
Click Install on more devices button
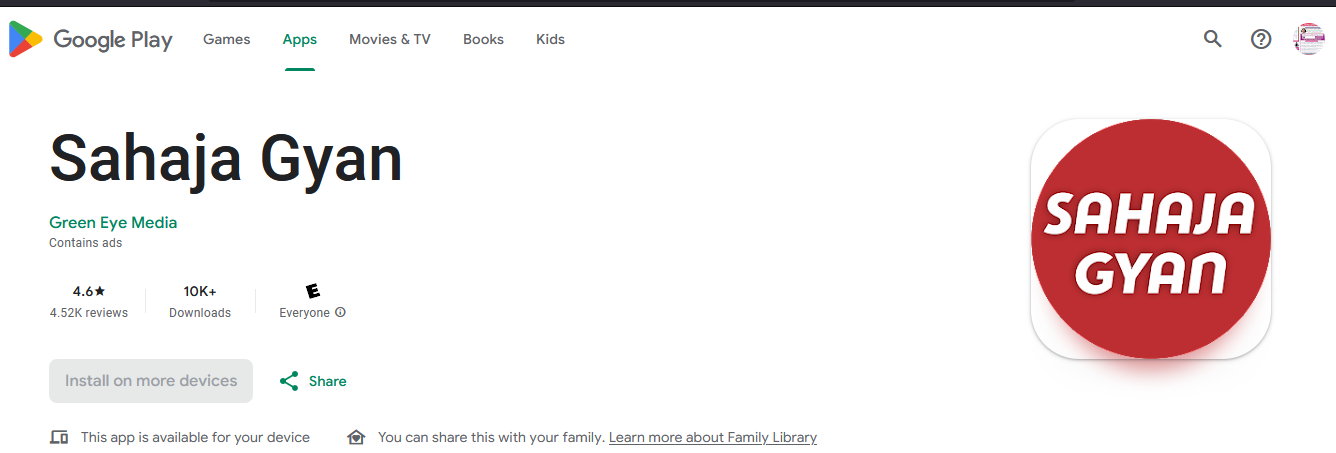(x=151, y=381)
